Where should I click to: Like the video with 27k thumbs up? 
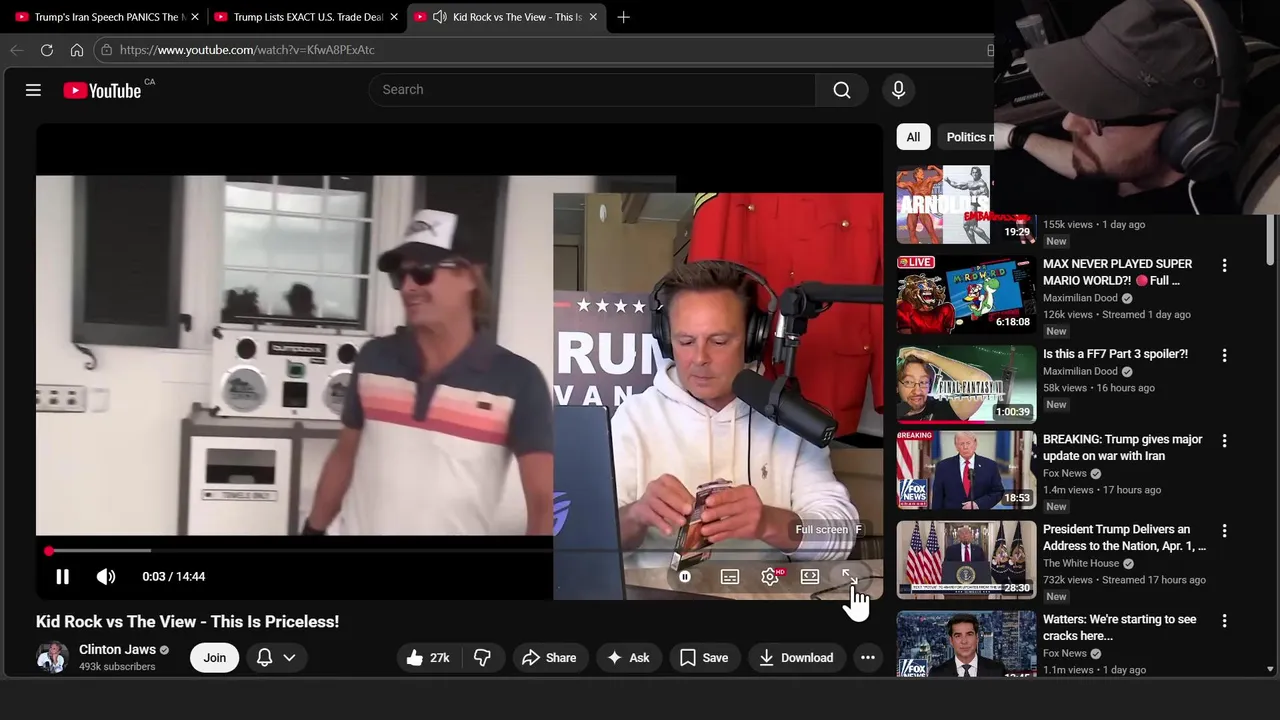click(428, 657)
